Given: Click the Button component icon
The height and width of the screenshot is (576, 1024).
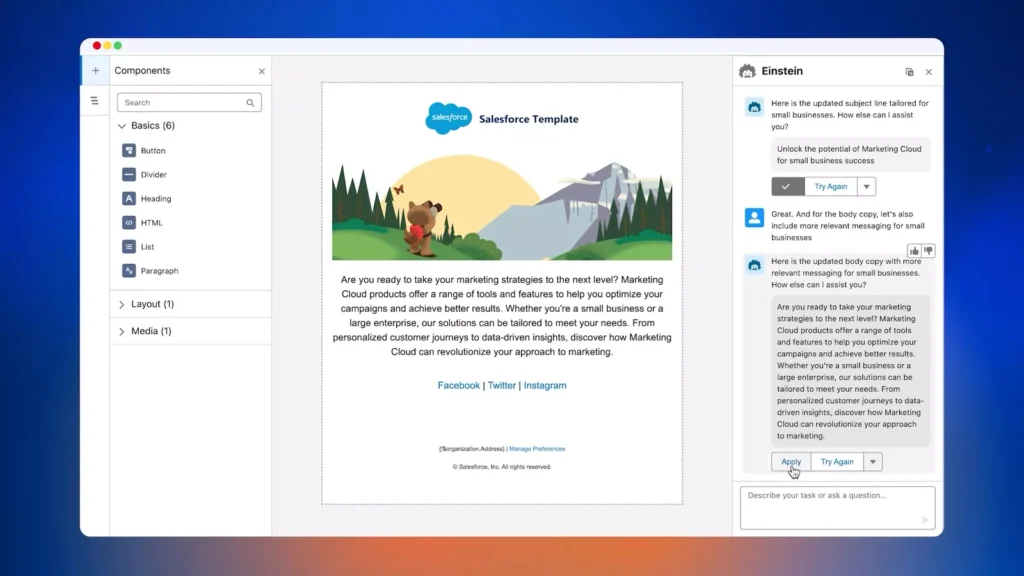Looking at the screenshot, I should point(129,151).
